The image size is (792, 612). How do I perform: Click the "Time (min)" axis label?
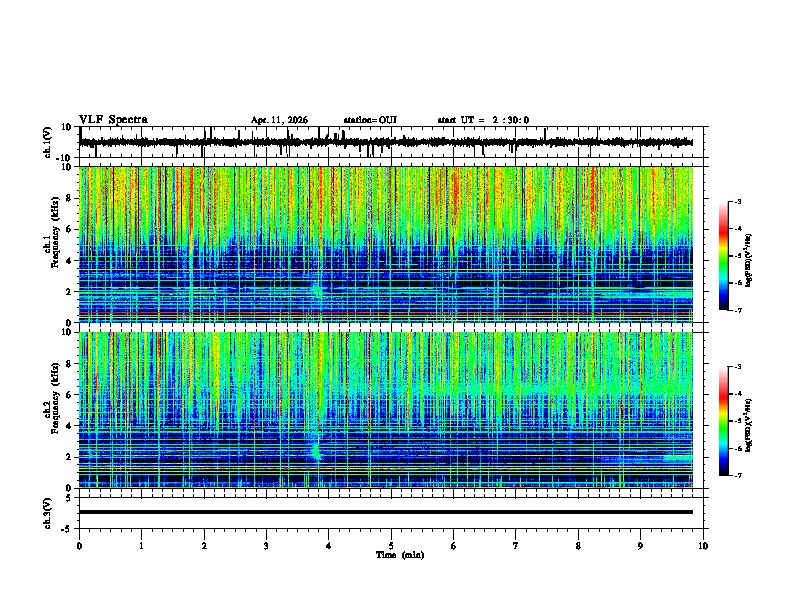[x=400, y=555]
